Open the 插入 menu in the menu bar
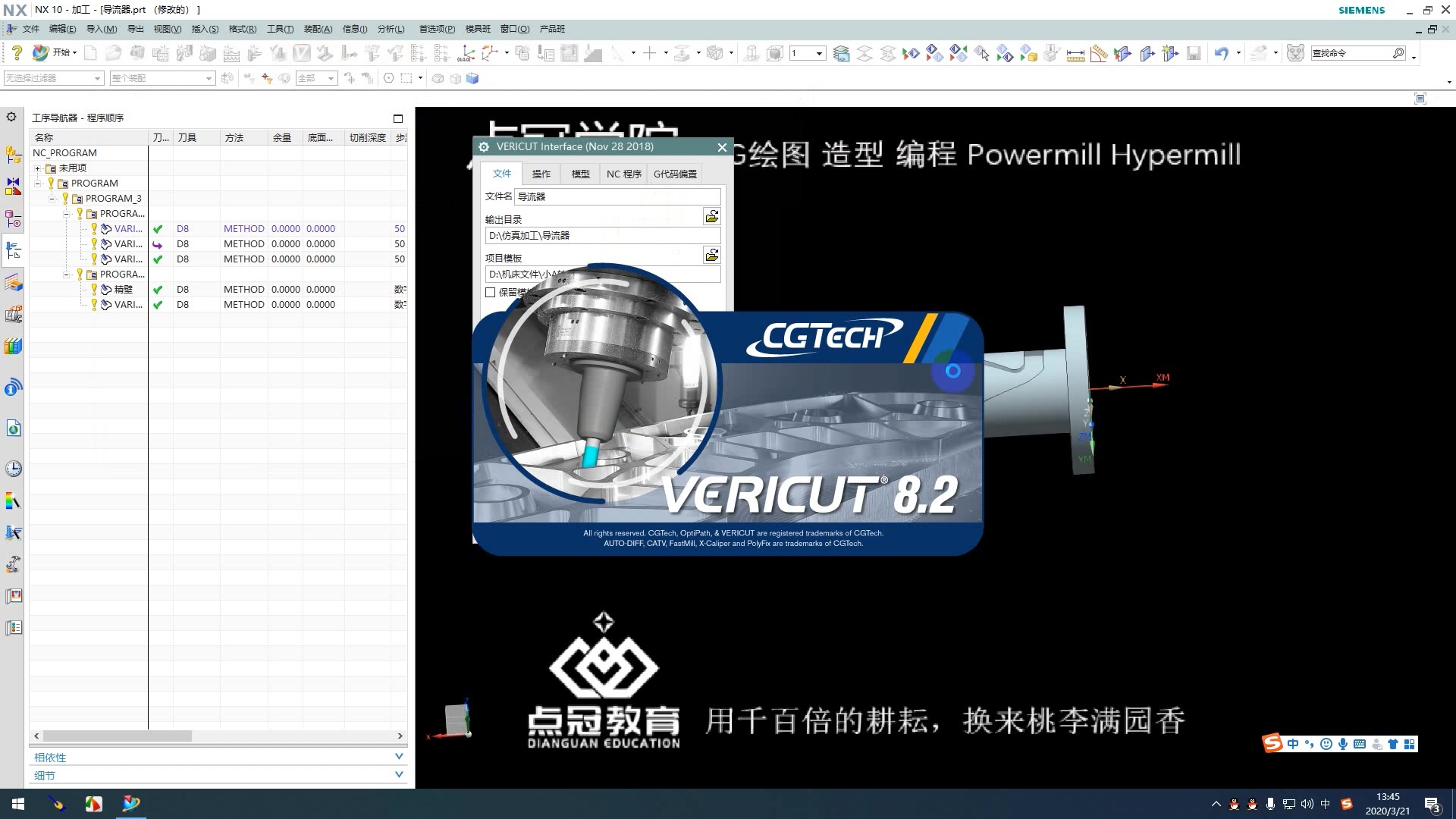This screenshot has height=819, width=1456. pos(203,29)
